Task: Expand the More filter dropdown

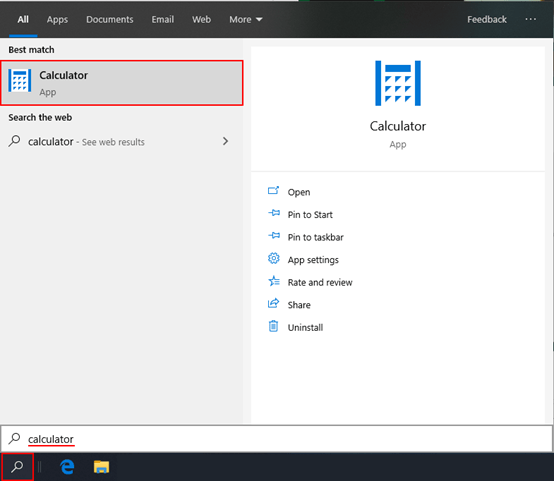Action: 246,19
